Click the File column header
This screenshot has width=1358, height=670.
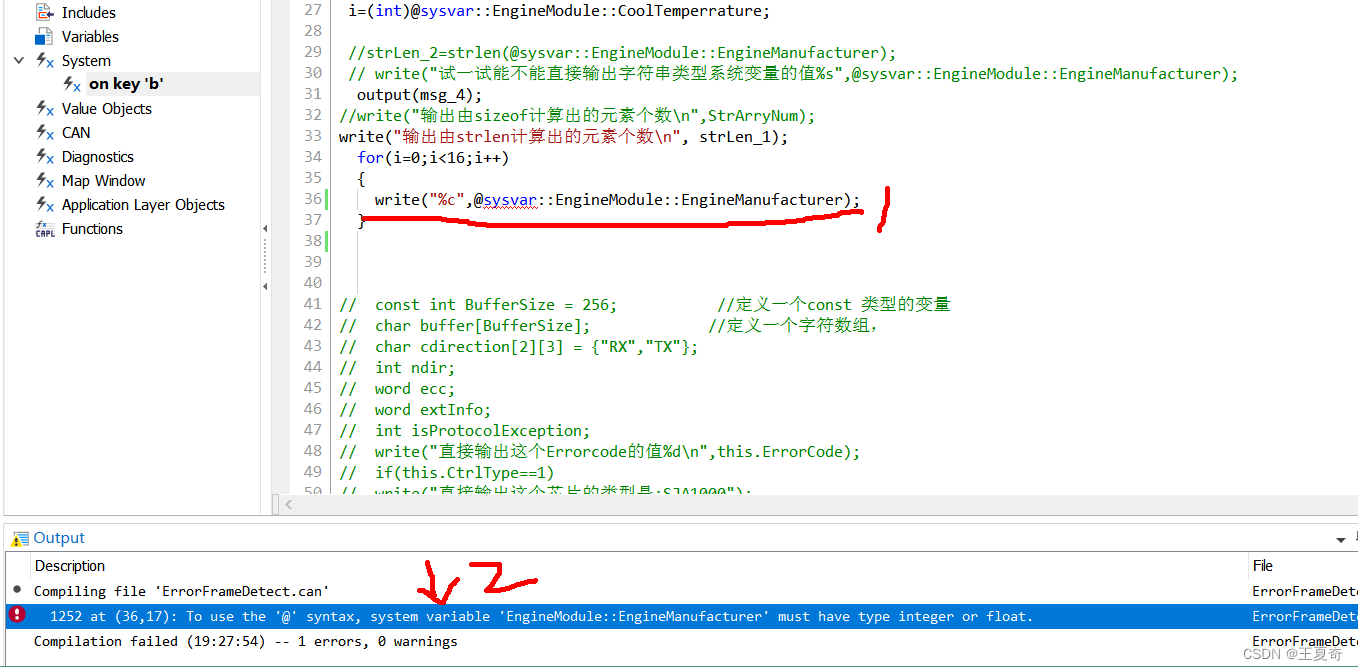click(x=1262, y=566)
